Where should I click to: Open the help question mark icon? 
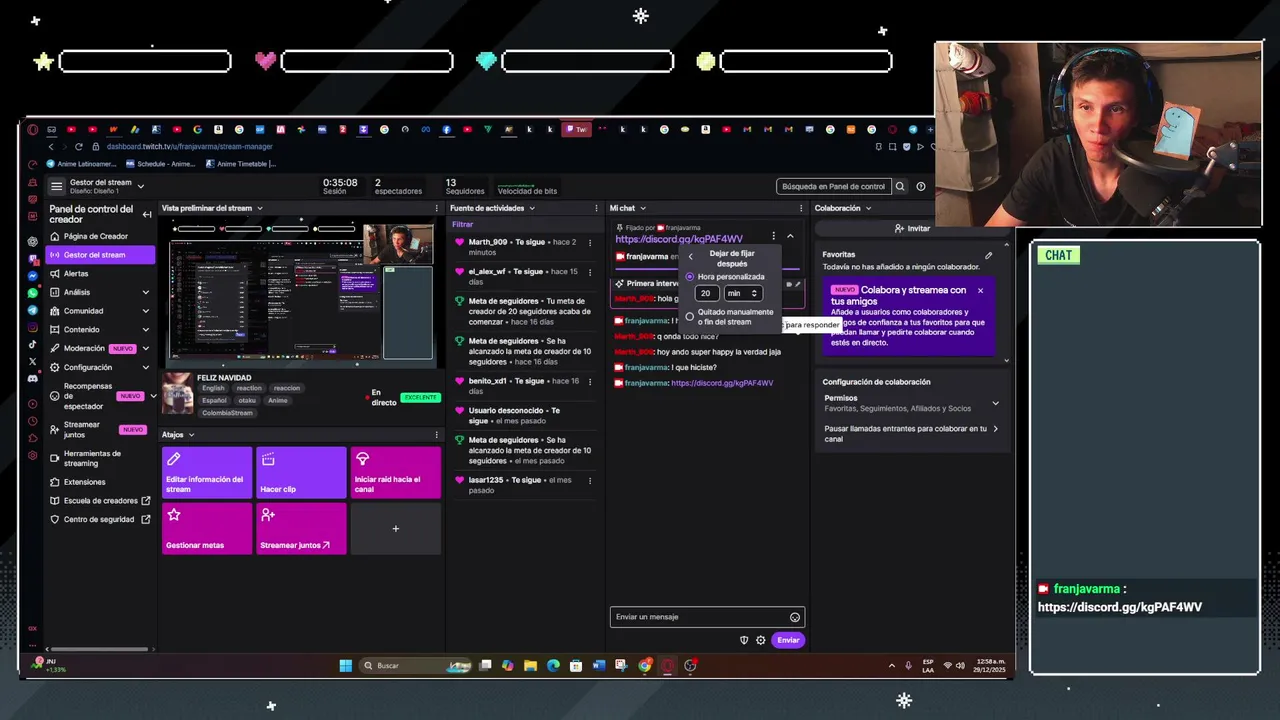pyautogui.click(x=921, y=186)
